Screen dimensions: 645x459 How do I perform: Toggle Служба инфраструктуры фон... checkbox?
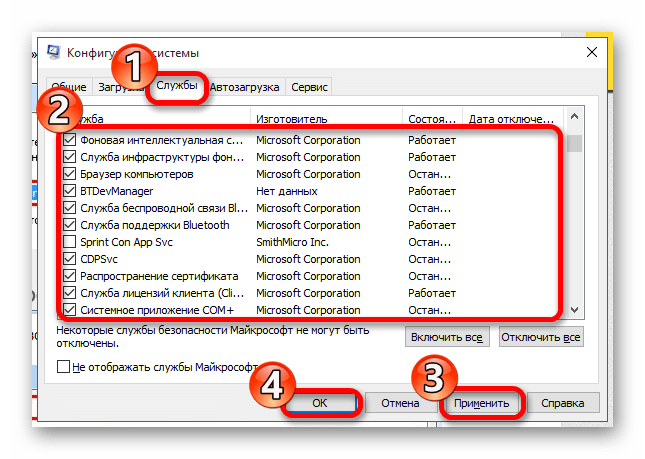point(70,157)
